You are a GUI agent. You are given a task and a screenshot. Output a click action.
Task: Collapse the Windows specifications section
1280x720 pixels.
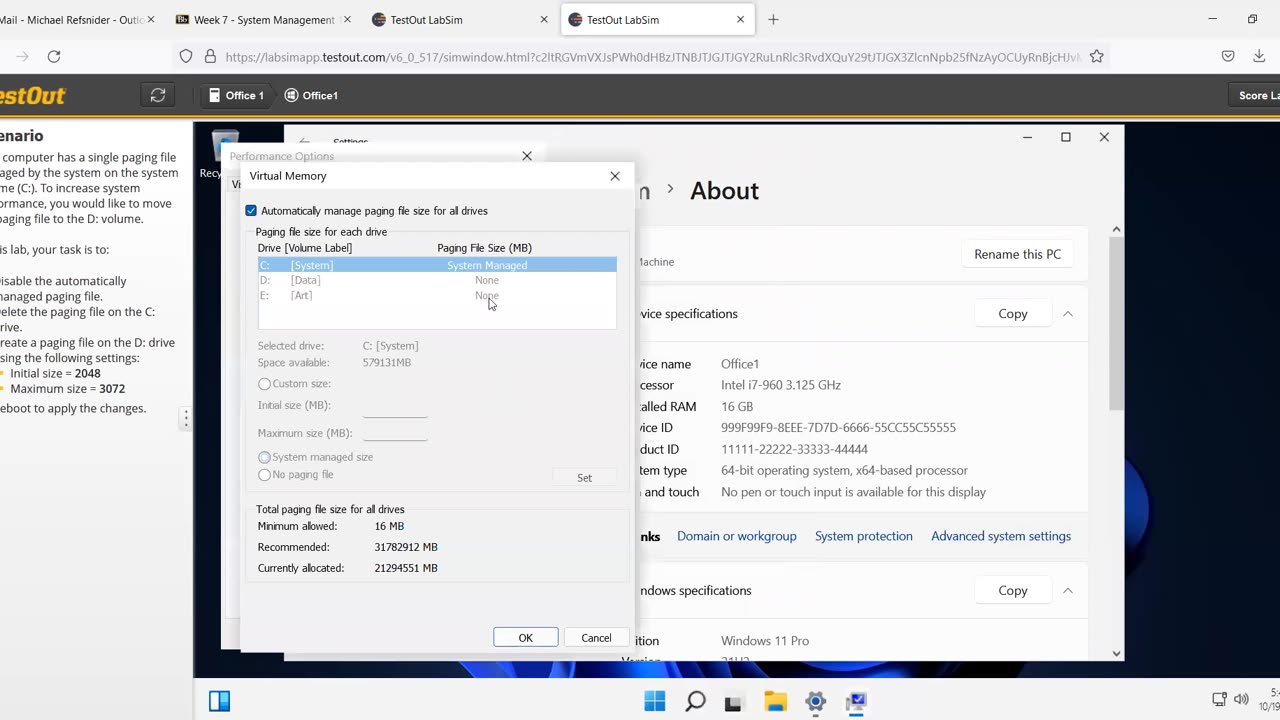coord(1068,591)
